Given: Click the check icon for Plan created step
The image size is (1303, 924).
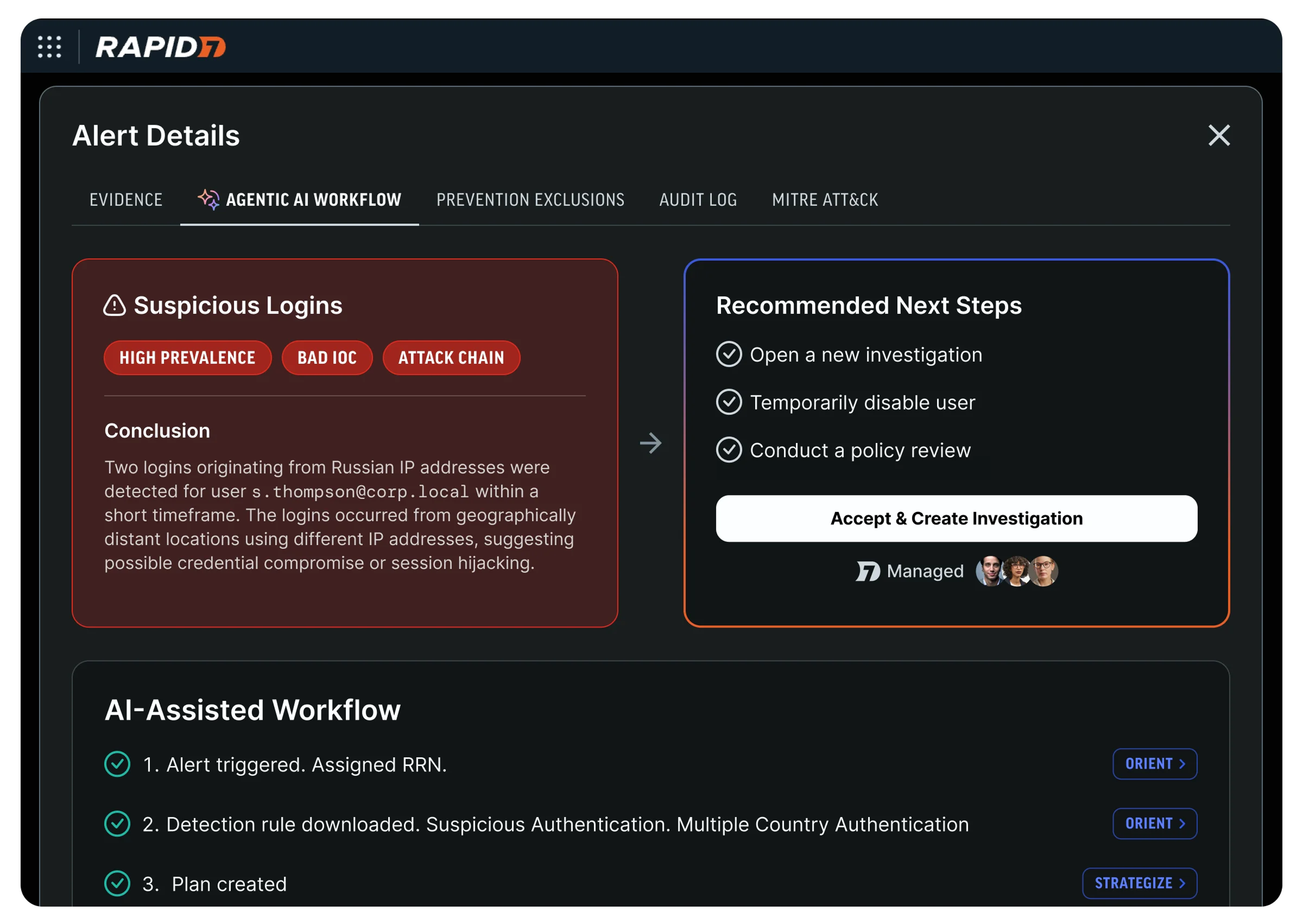Looking at the screenshot, I should (x=117, y=884).
